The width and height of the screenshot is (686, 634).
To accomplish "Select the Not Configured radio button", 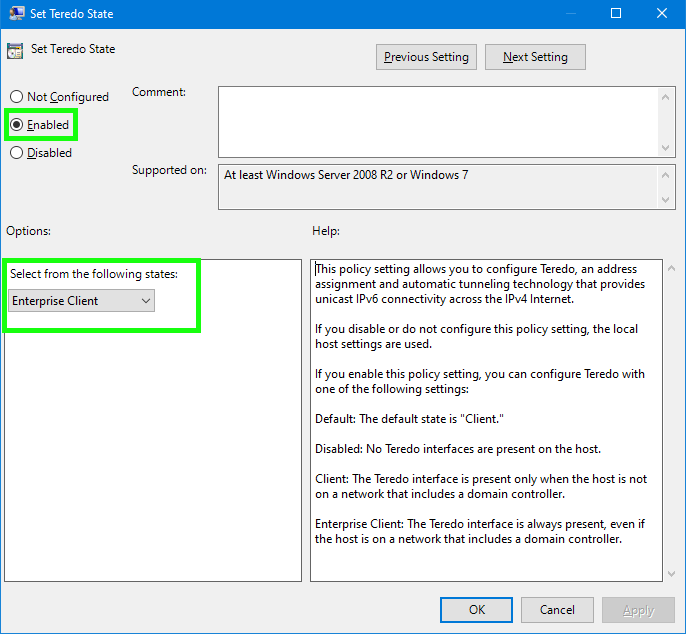I will pyautogui.click(x=16, y=97).
